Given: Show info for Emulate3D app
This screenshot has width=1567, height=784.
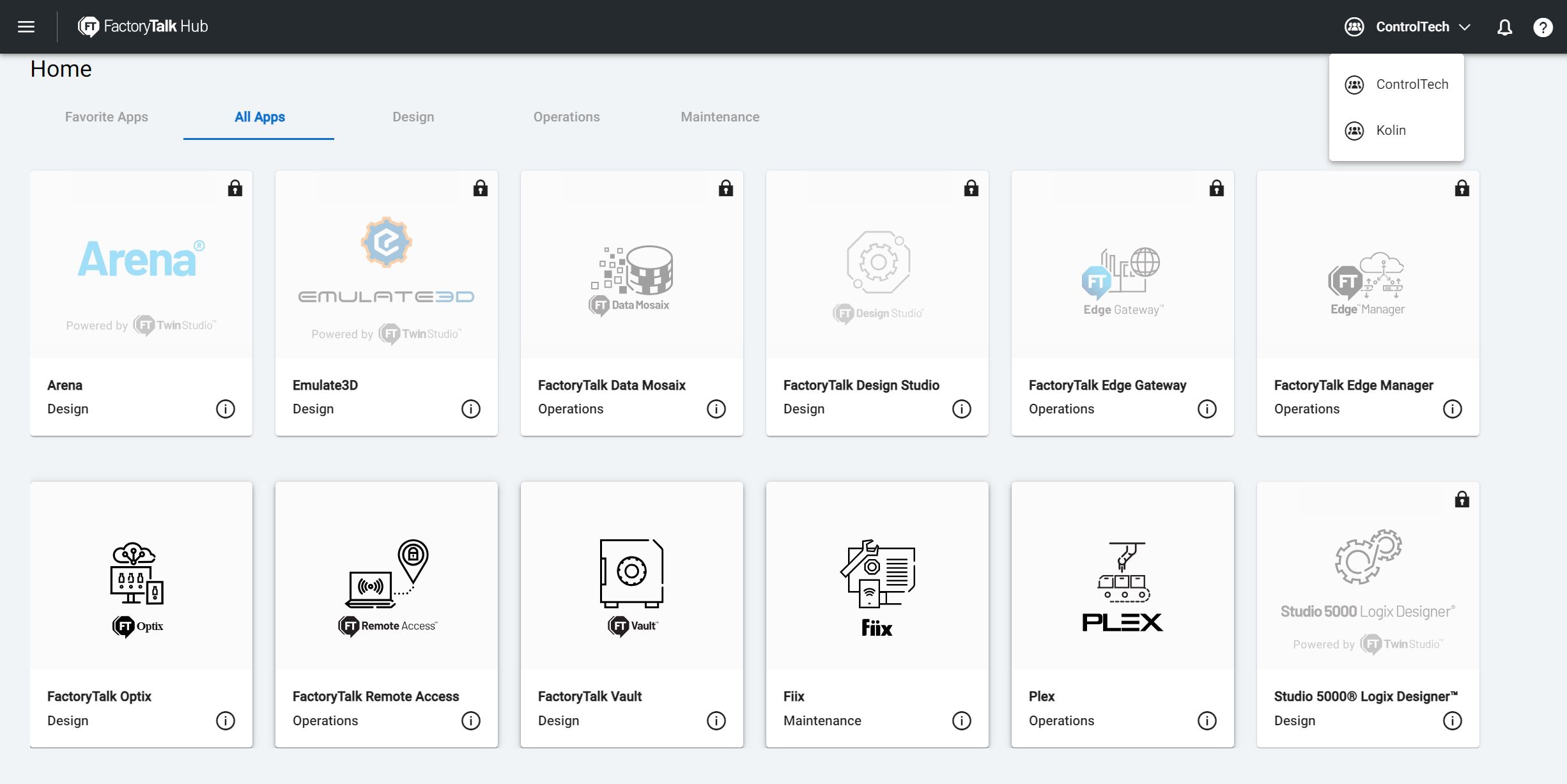Looking at the screenshot, I should click(x=471, y=409).
